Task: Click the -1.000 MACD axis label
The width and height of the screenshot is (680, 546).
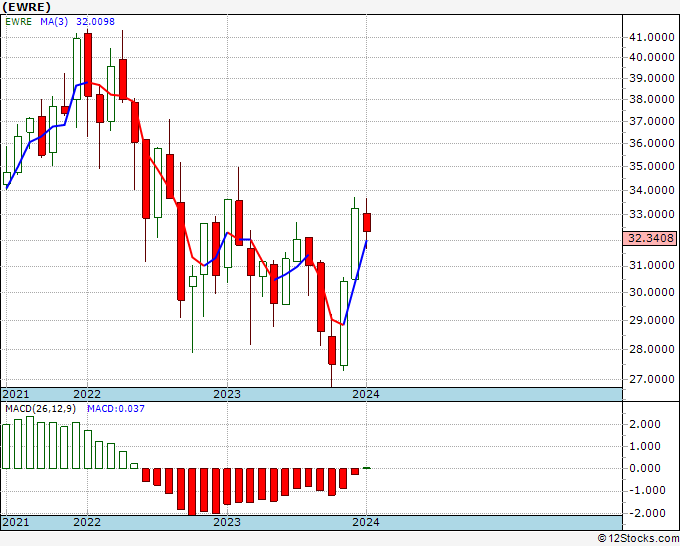Action: (649, 490)
